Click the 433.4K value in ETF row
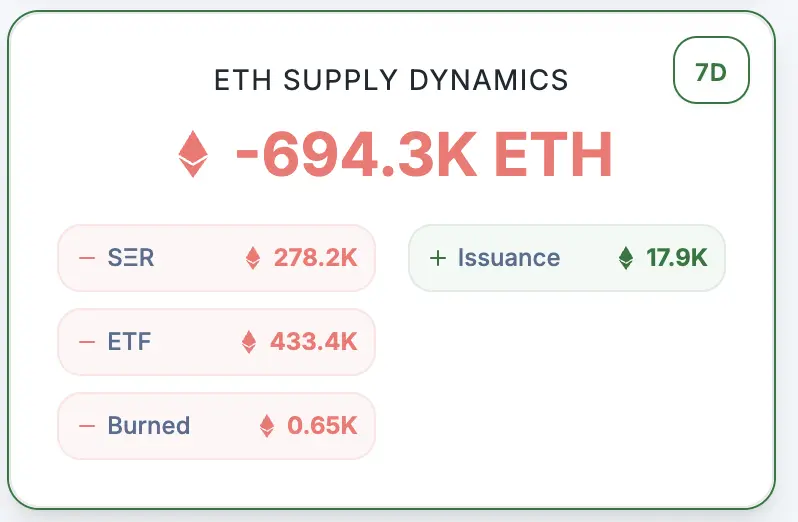Screen dimensions: 798x522 tap(314, 342)
